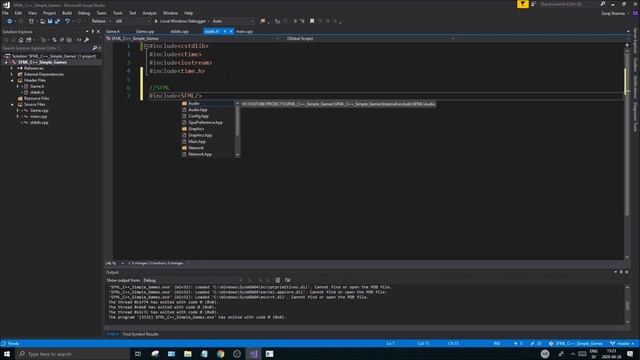The height and width of the screenshot is (360, 640).
Task: Click Toggle Word Wrap icon in Output
Action: click(287, 280)
